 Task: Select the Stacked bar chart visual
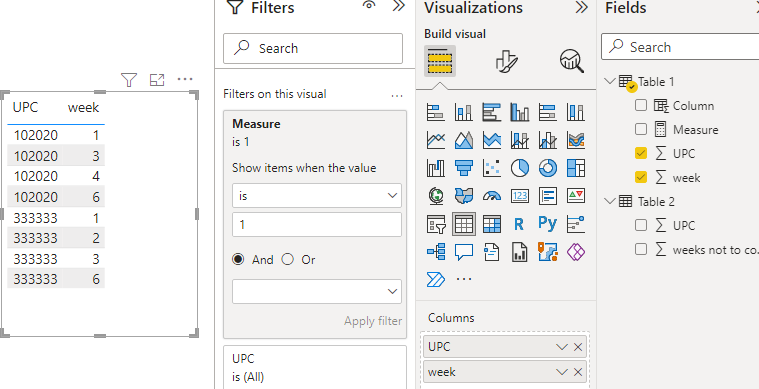pyautogui.click(x=436, y=113)
